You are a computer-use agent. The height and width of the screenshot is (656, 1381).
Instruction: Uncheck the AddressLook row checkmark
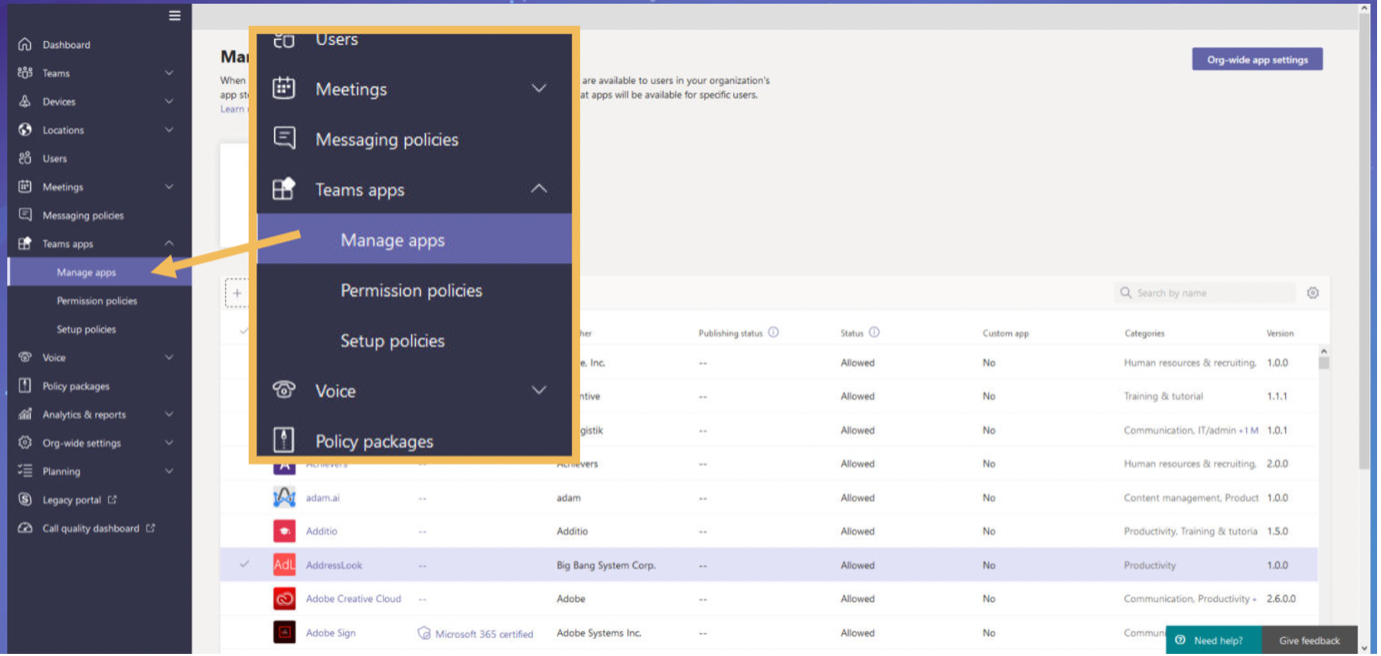pyautogui.click(x=244, y=565)
